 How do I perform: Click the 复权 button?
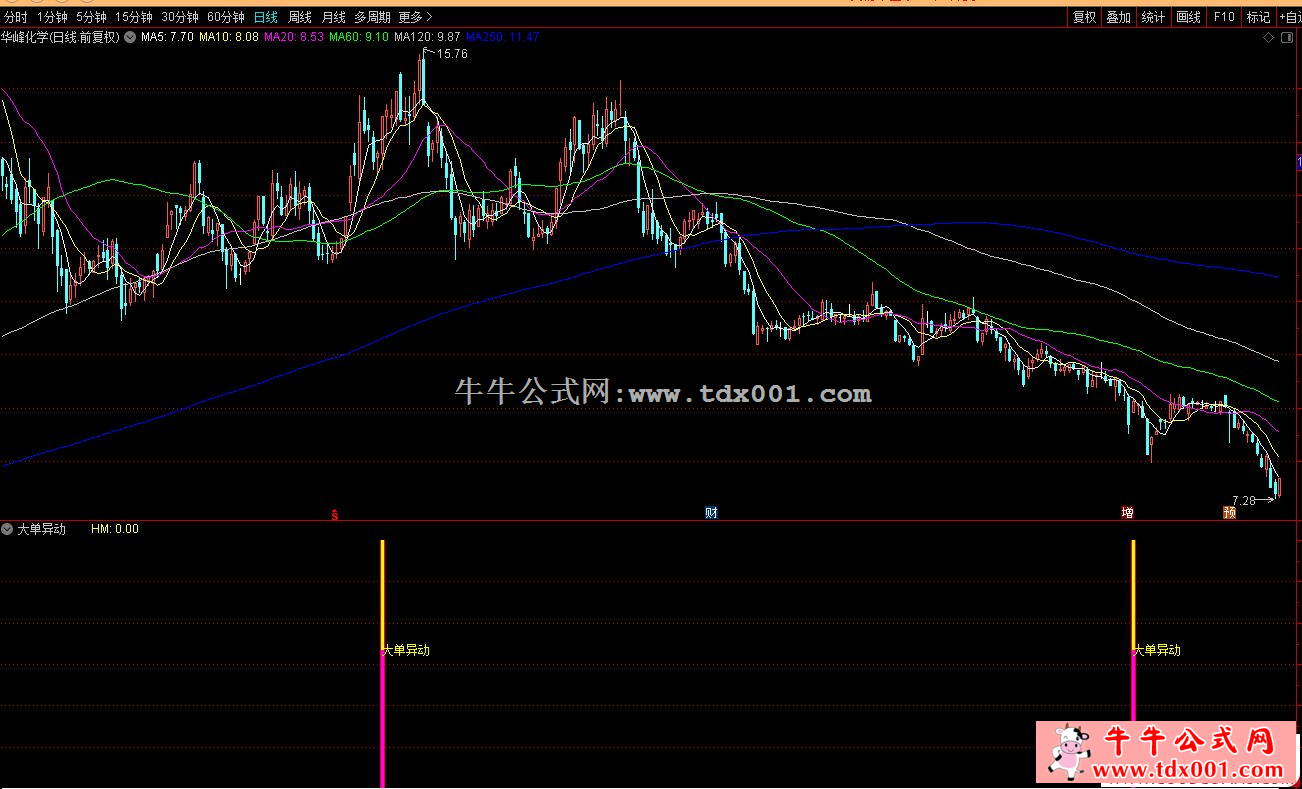pyautogui.click(x=1085, y=17)
